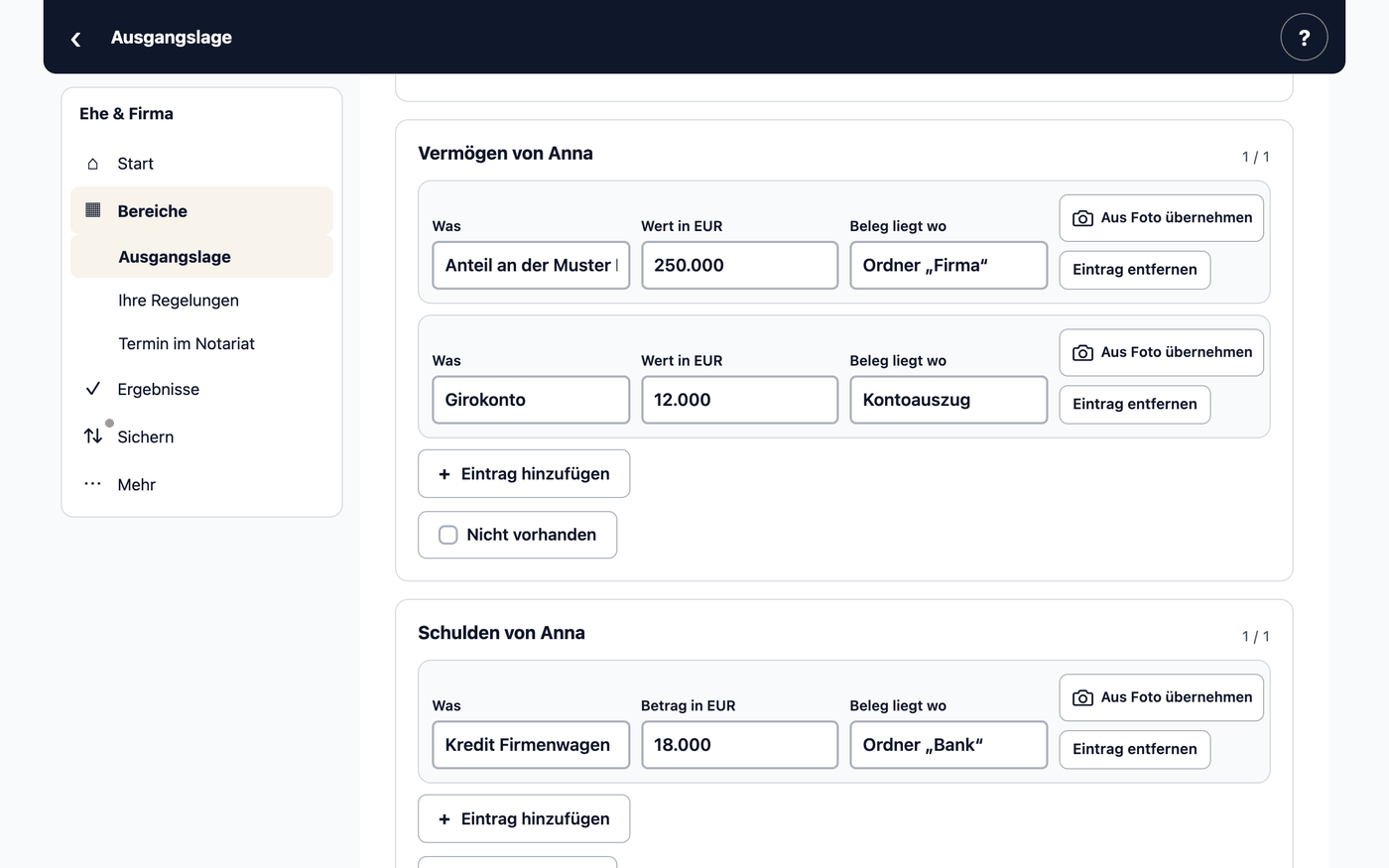Open Sichern in the sidebar
Viewport: 1389px width, 868px height.
[201, 436]
